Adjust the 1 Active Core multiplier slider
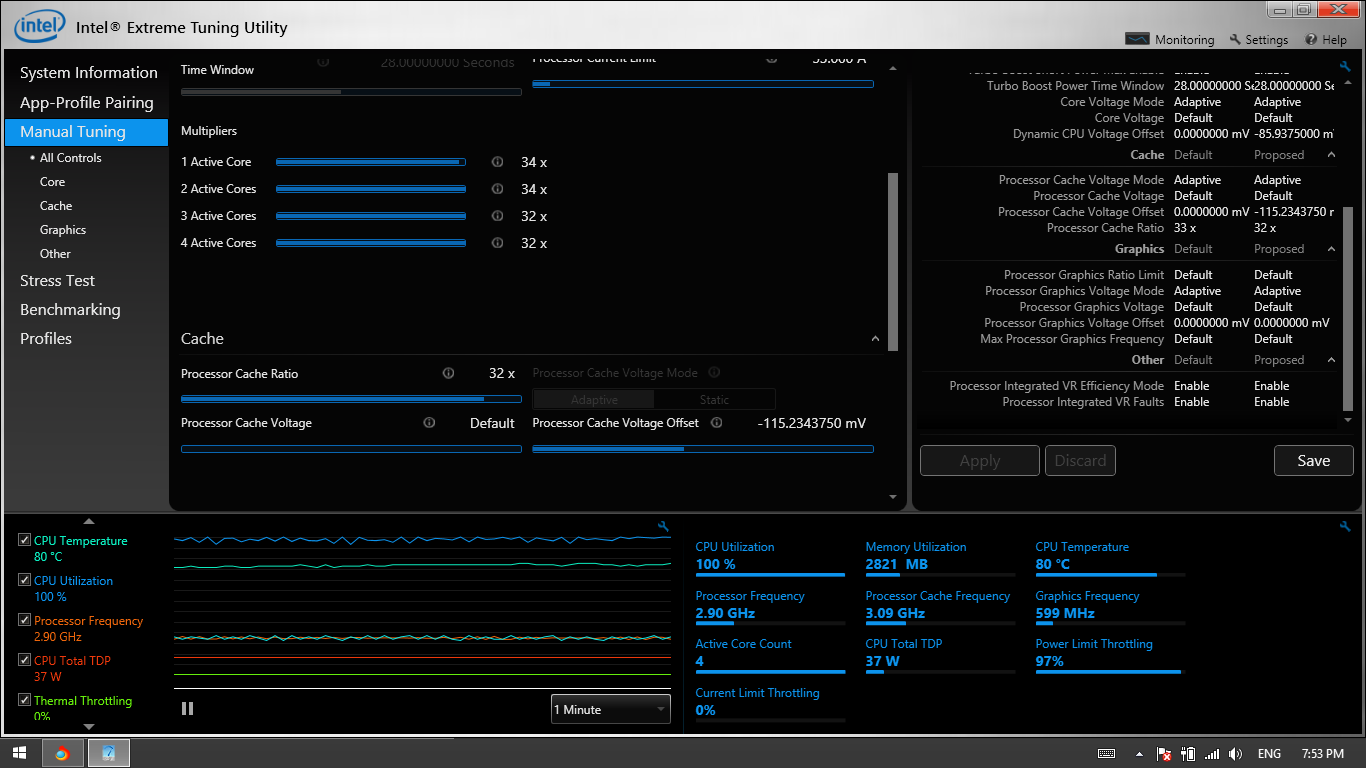This screenshot has height=768, width=1366. [371, 162]
